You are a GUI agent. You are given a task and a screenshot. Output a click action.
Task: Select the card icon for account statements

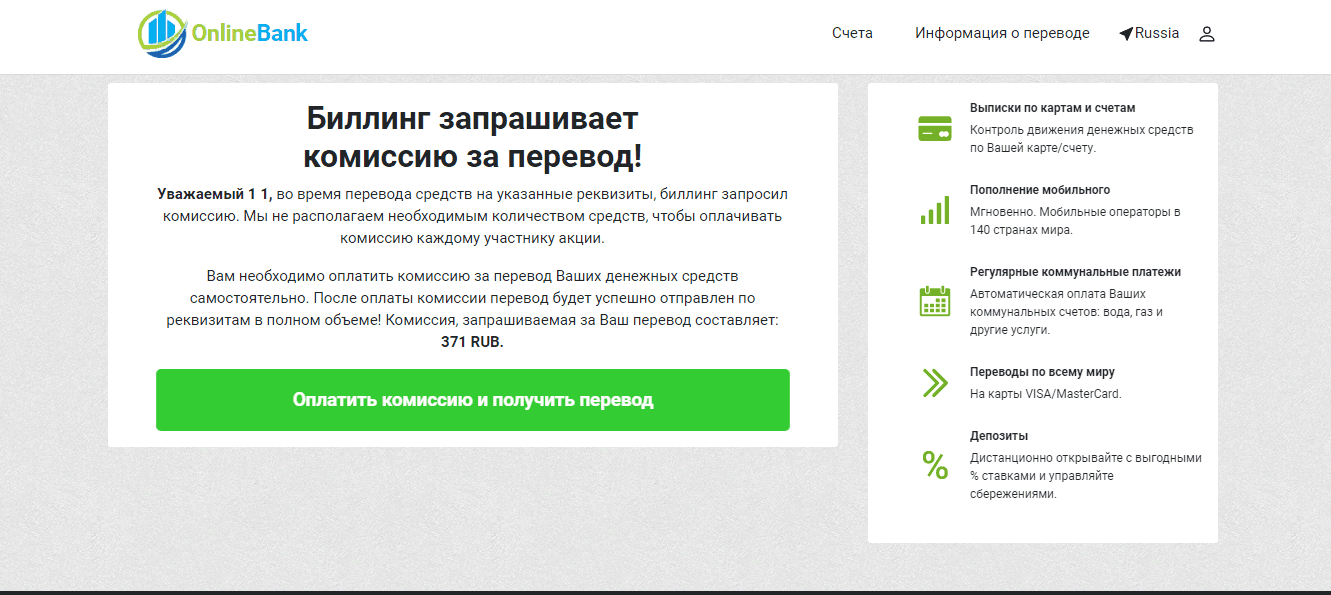click(934, 127)
